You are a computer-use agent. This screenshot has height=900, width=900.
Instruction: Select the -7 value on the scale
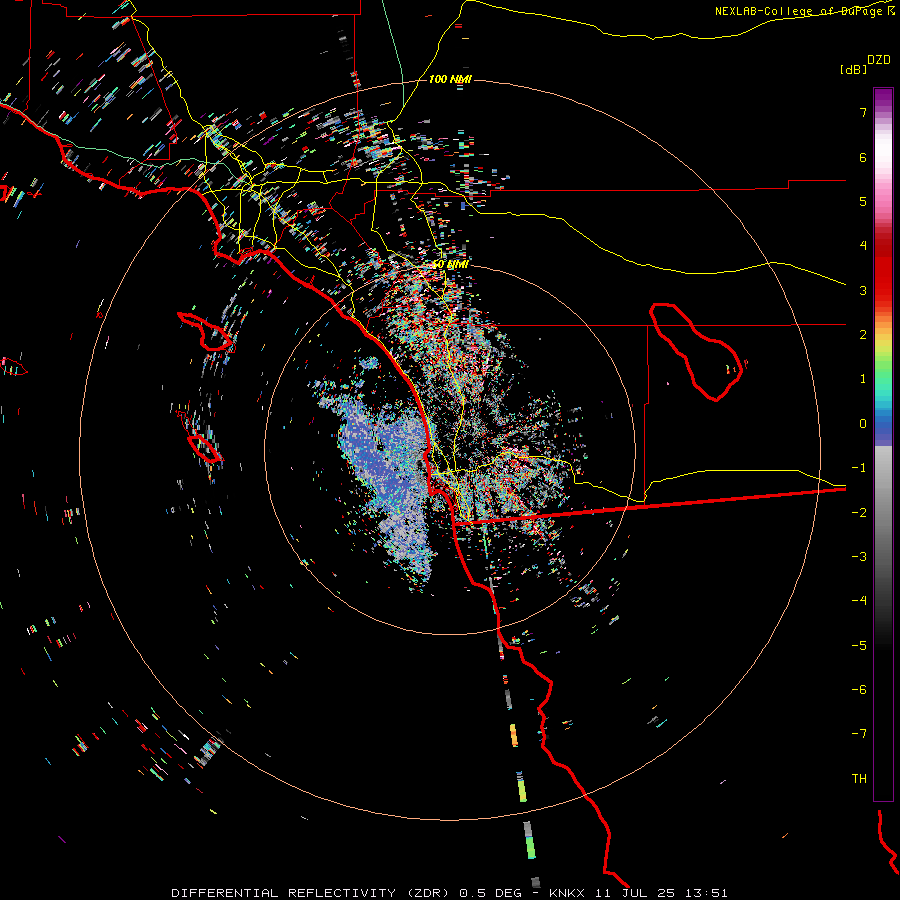coord(859,734)
